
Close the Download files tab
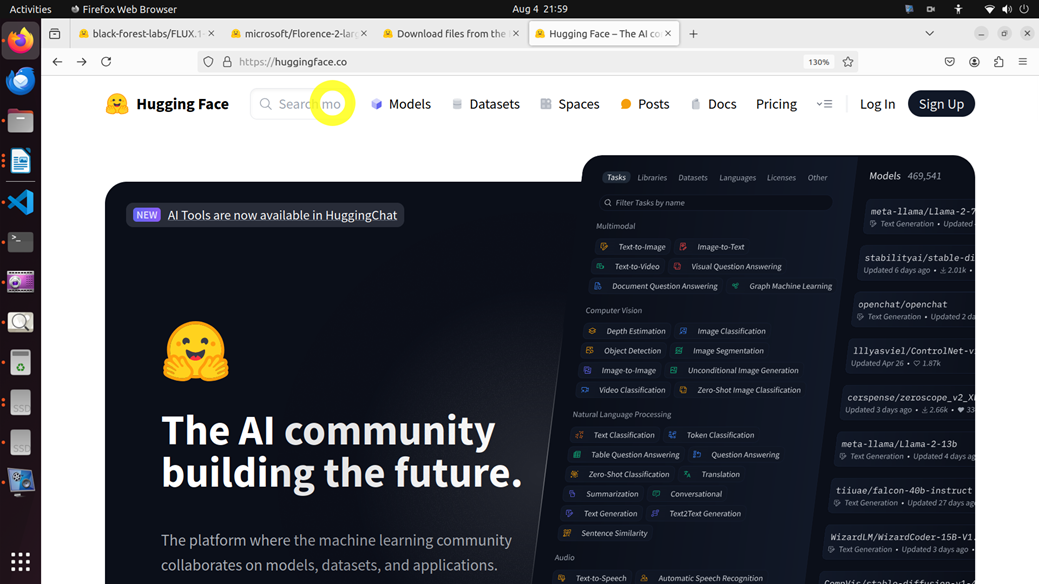pos(516,34)
